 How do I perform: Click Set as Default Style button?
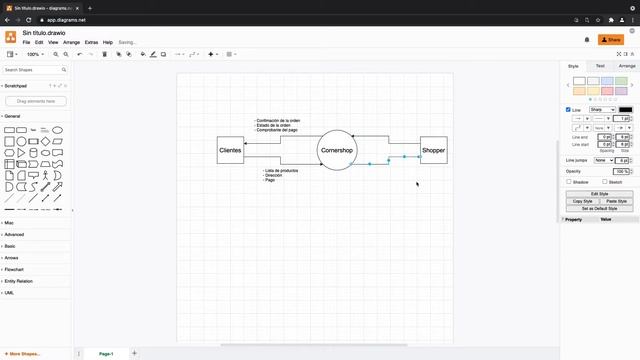(x=599, y=209)
